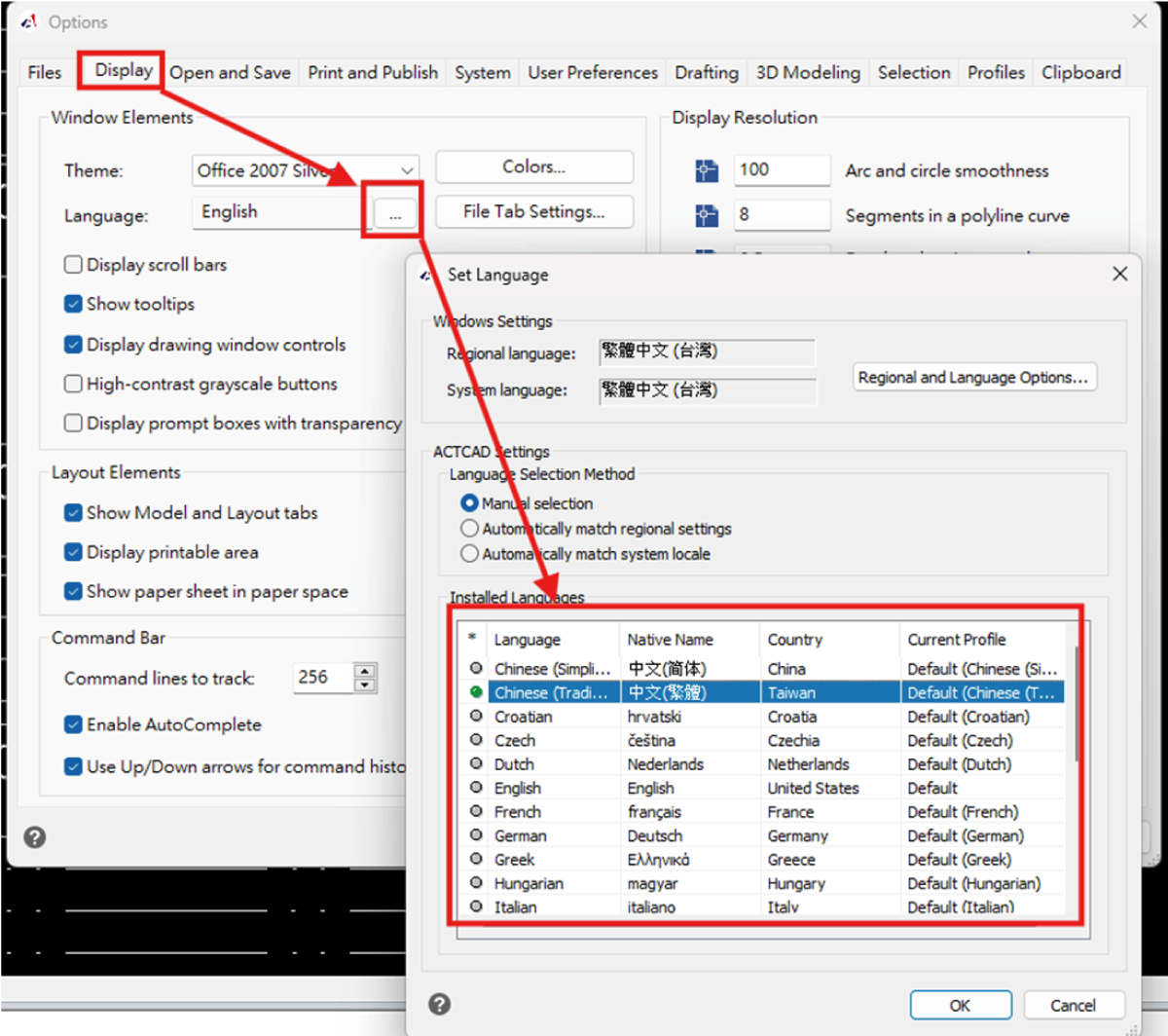This screenshot has height=1036, width=1168.
Task: Choose Automatically match regional settings
Action: click(x=469, y=529)
